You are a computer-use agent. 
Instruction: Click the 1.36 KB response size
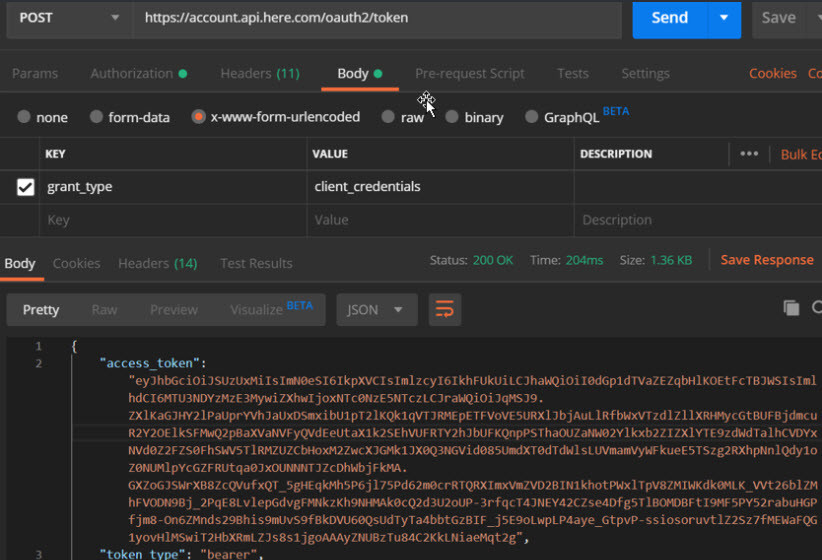point(671,260)
